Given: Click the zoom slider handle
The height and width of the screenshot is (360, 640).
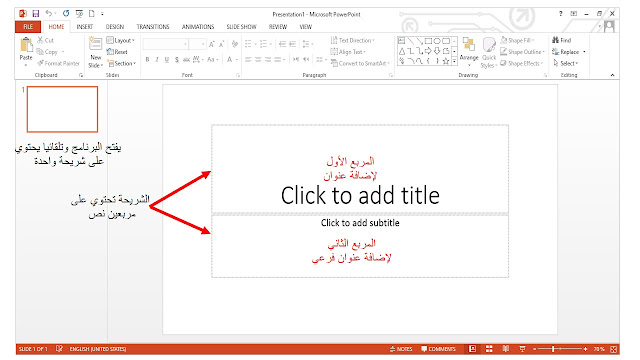Looking at the screenshot, I should point(553,349).
